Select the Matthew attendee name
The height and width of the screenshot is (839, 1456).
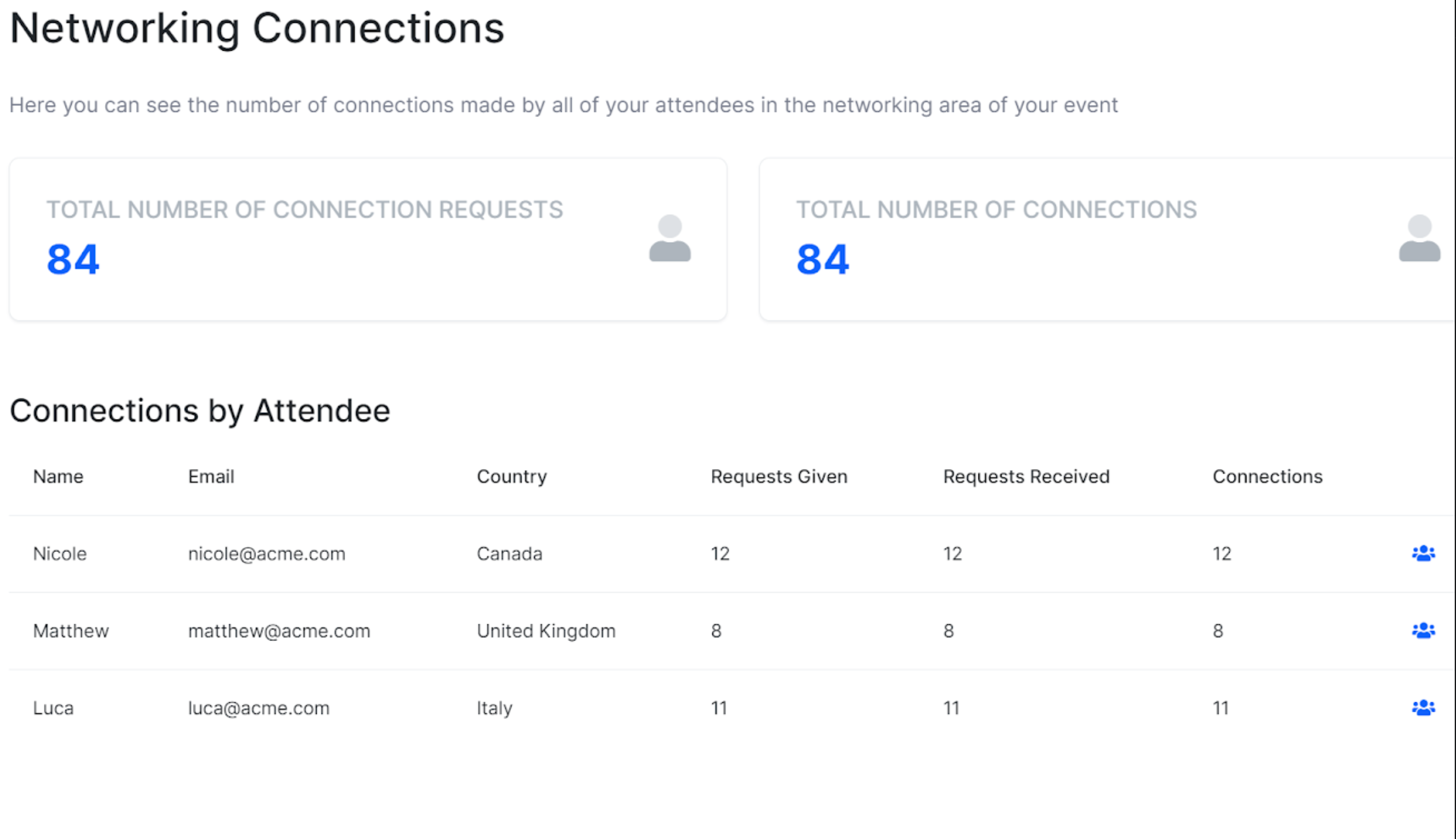pos(71,631)
